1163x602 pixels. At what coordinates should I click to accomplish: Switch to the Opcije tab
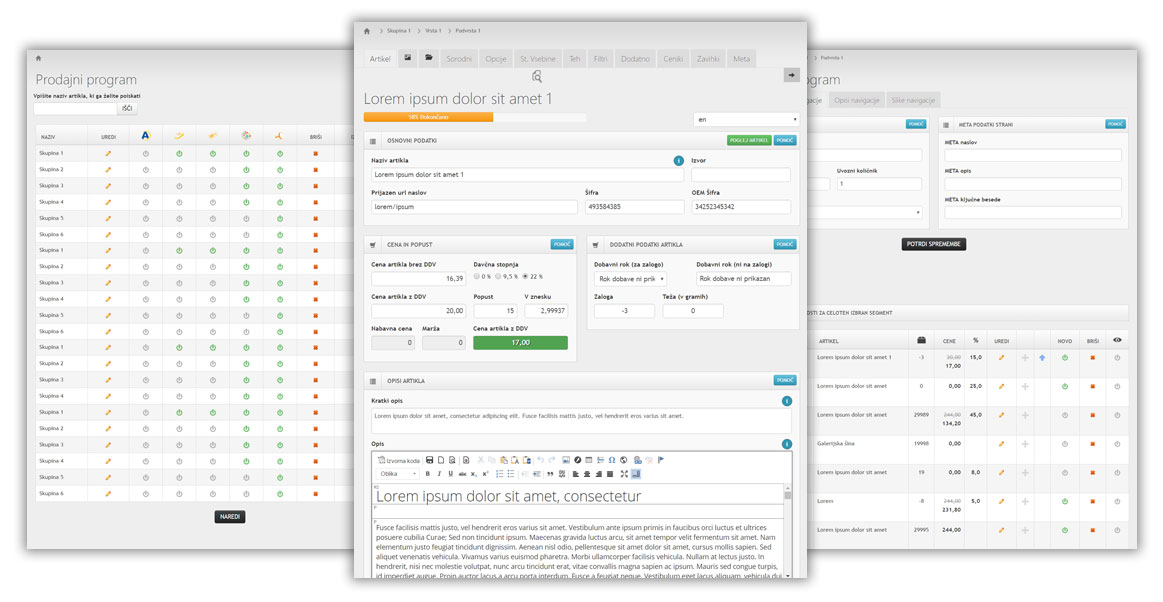[496, 59]
